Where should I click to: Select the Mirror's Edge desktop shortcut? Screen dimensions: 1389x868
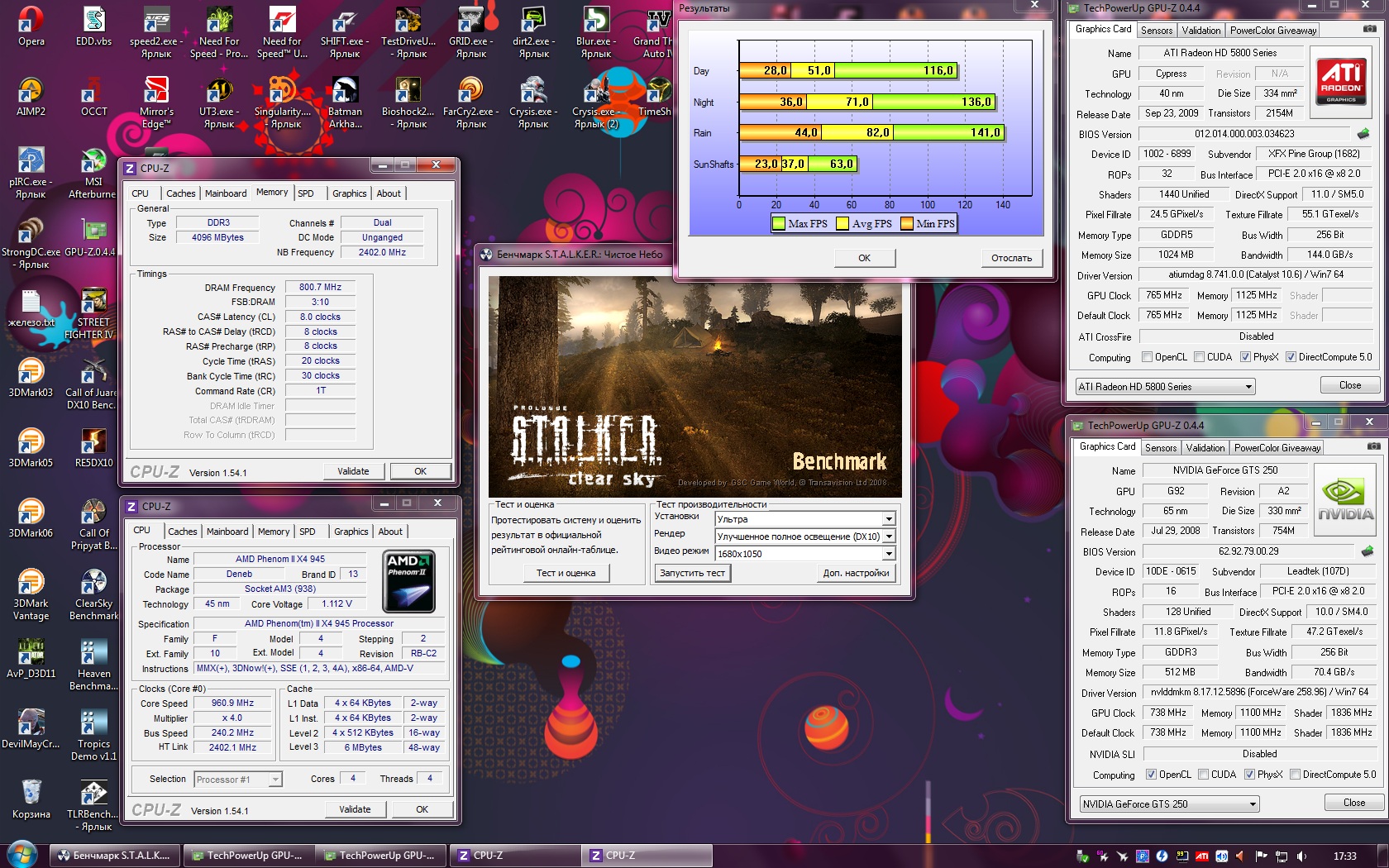(156, 103)
